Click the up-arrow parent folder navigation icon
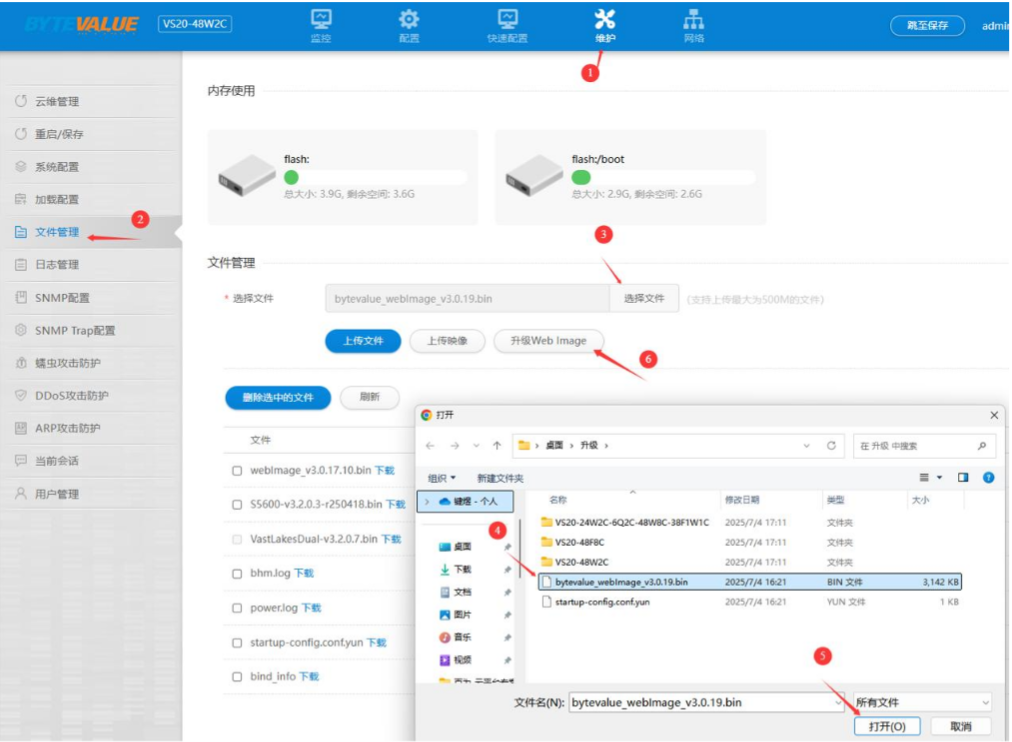 click(497, 446)
